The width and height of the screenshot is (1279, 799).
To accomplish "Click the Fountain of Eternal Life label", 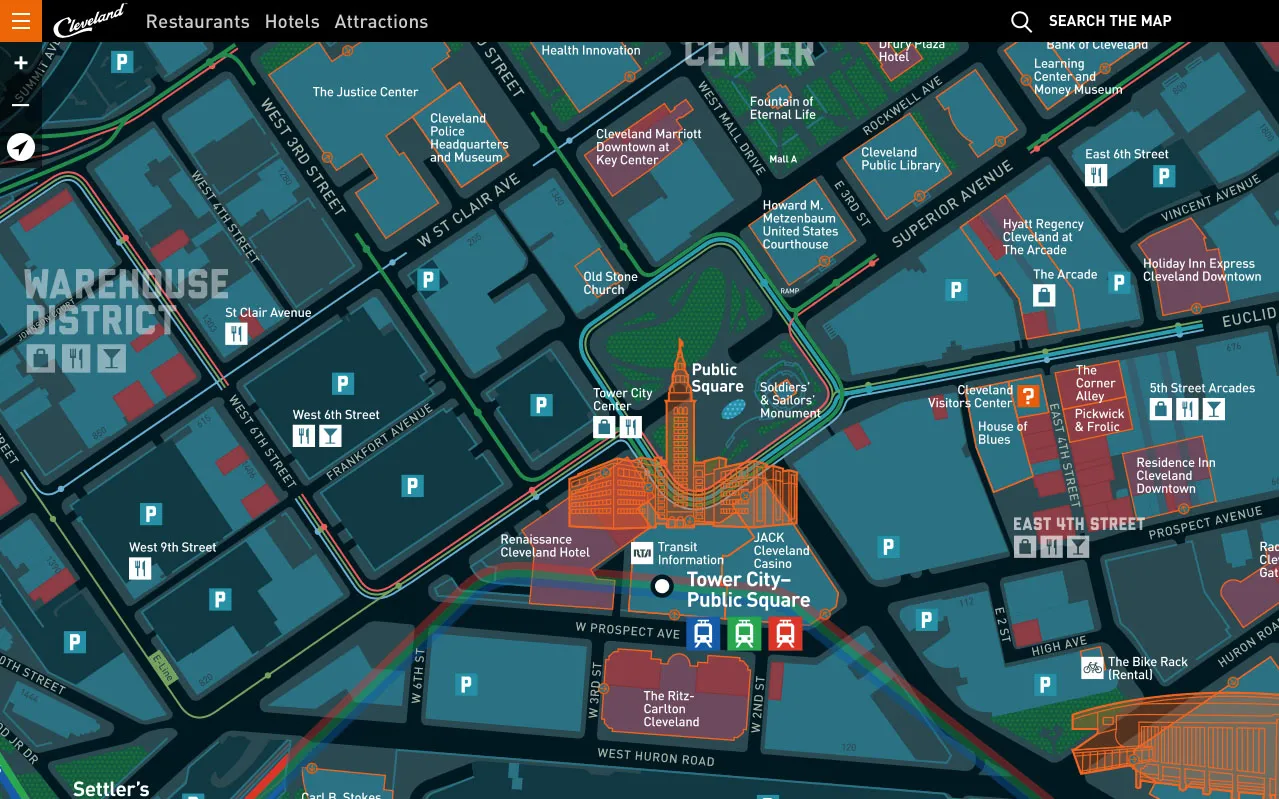I will (782, 108).
